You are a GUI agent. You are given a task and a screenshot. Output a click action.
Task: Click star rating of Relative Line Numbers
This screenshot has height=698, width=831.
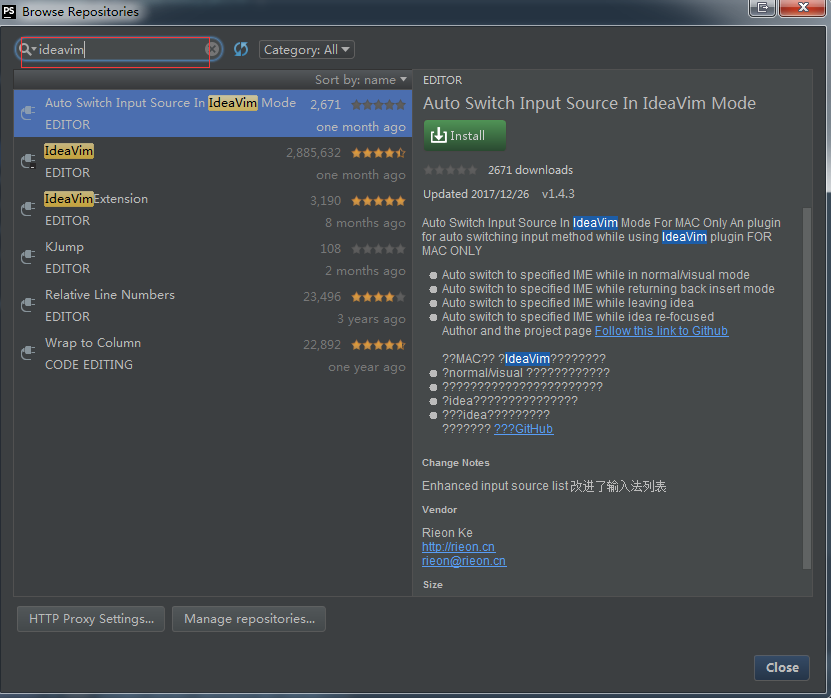pyautogui.click(x=378, y=297)
